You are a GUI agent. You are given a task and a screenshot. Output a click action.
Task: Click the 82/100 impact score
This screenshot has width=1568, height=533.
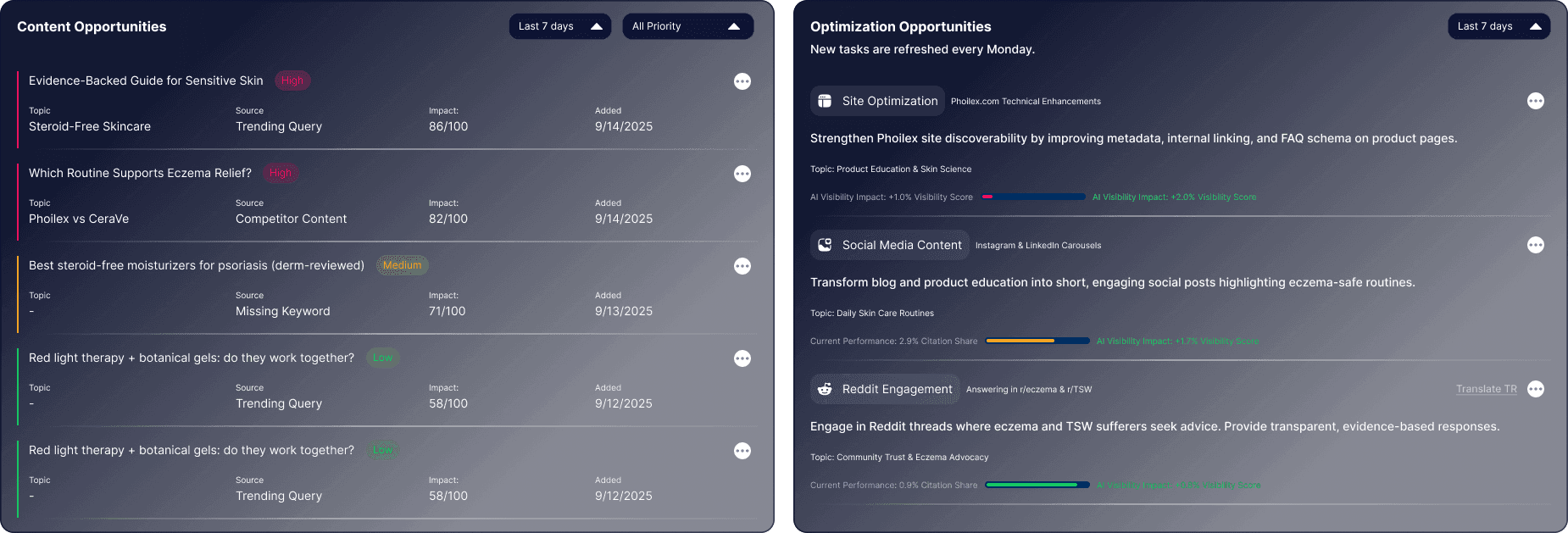pyautogui.click(x=448, y=219)
